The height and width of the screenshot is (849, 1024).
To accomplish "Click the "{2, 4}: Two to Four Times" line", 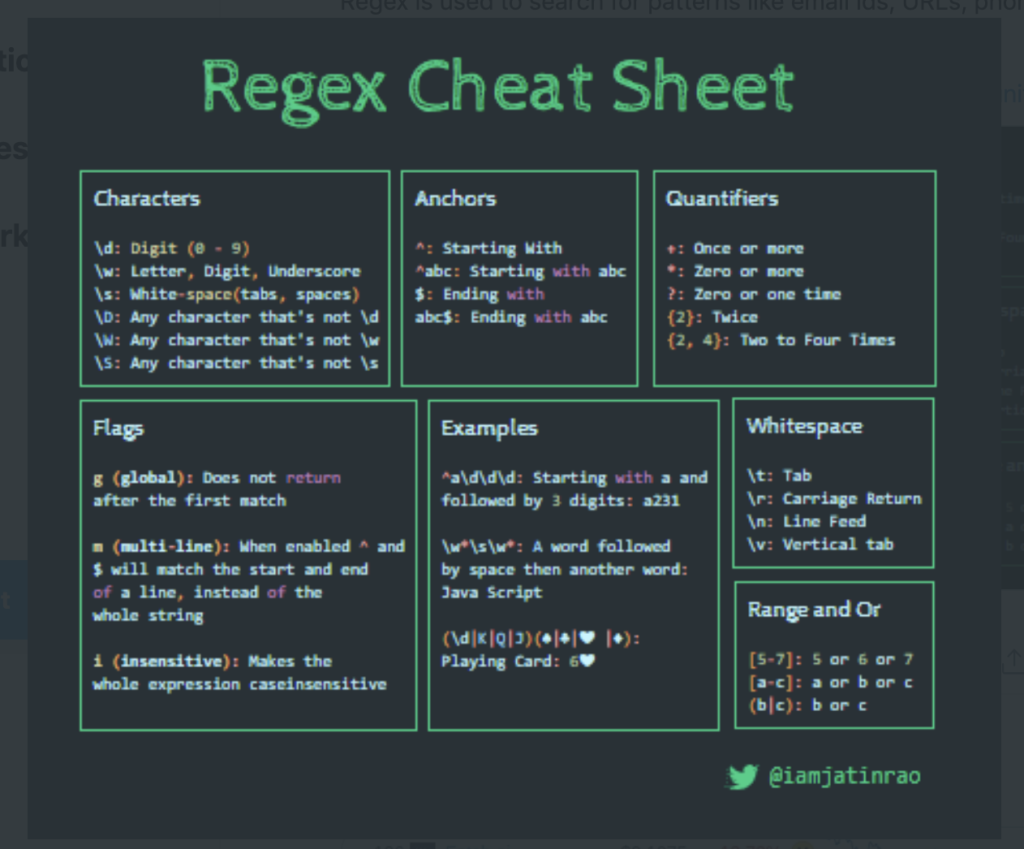I will pos(780,340).
